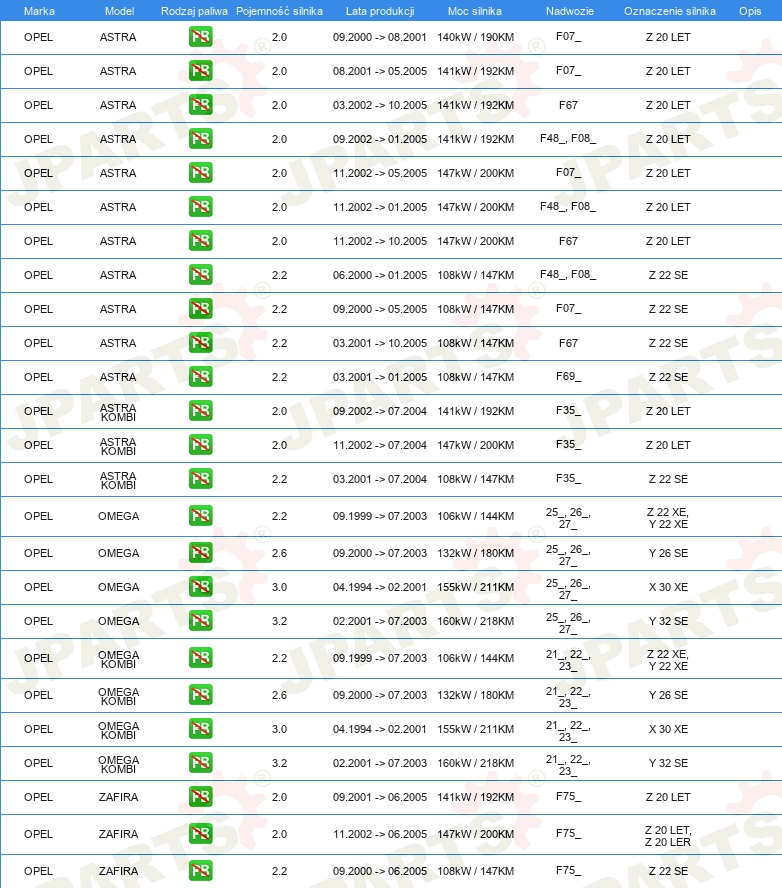Click the Nadwozie column header
The height and width of the screenshot is (888, 782).
tap(570, 11)
